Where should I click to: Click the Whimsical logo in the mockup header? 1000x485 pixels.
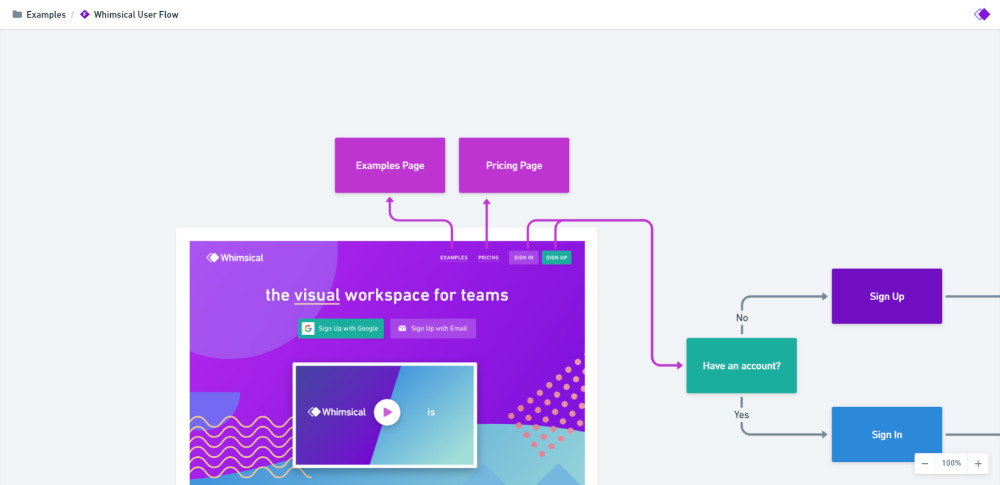(235, 258)
